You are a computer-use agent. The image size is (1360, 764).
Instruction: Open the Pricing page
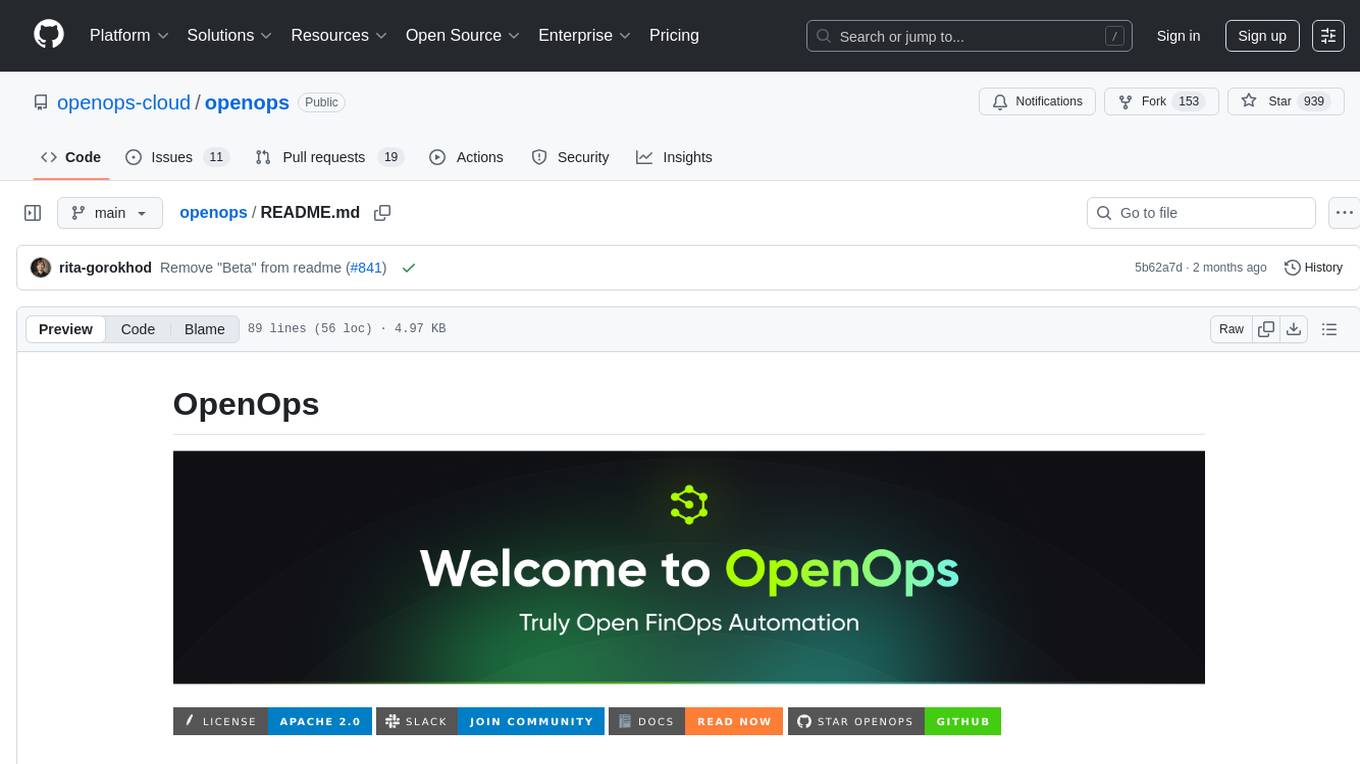pos(674,35)
